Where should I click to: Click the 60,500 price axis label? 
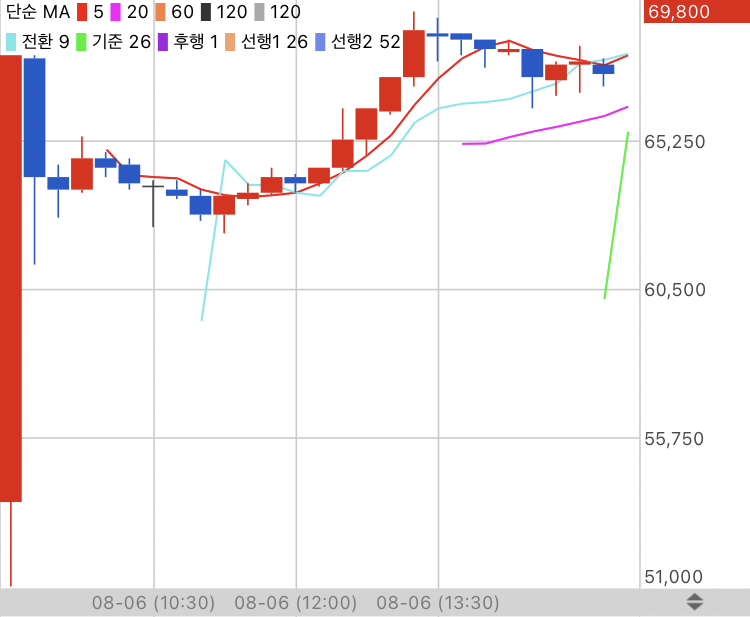tap(675, 290)
